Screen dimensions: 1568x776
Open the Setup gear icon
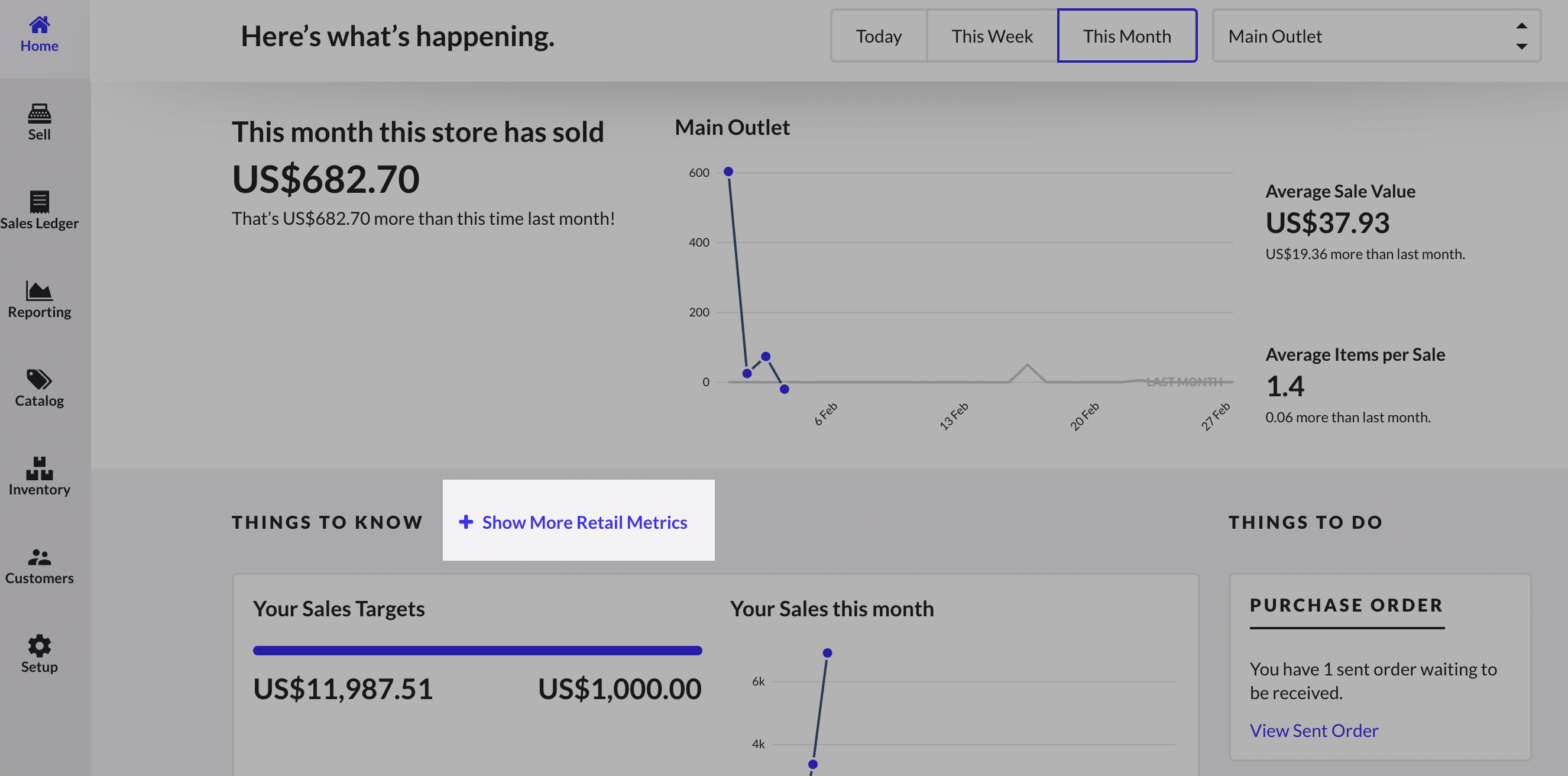(39, 645)
